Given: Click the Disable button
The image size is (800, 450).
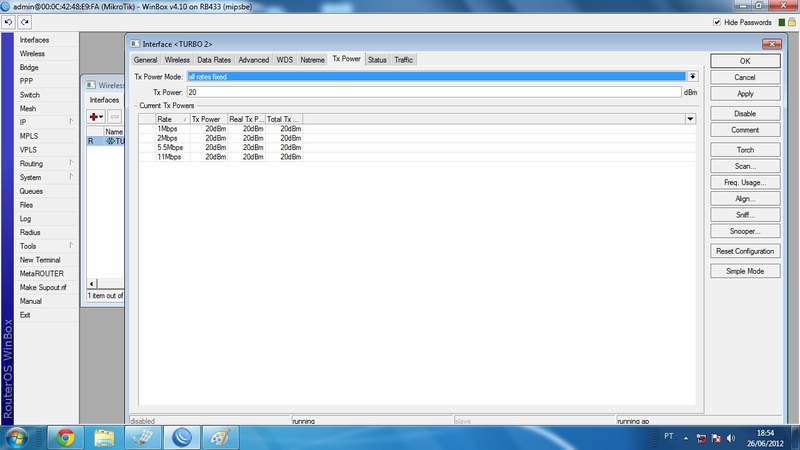Looking at the screenshot, I should coord(745,113).
